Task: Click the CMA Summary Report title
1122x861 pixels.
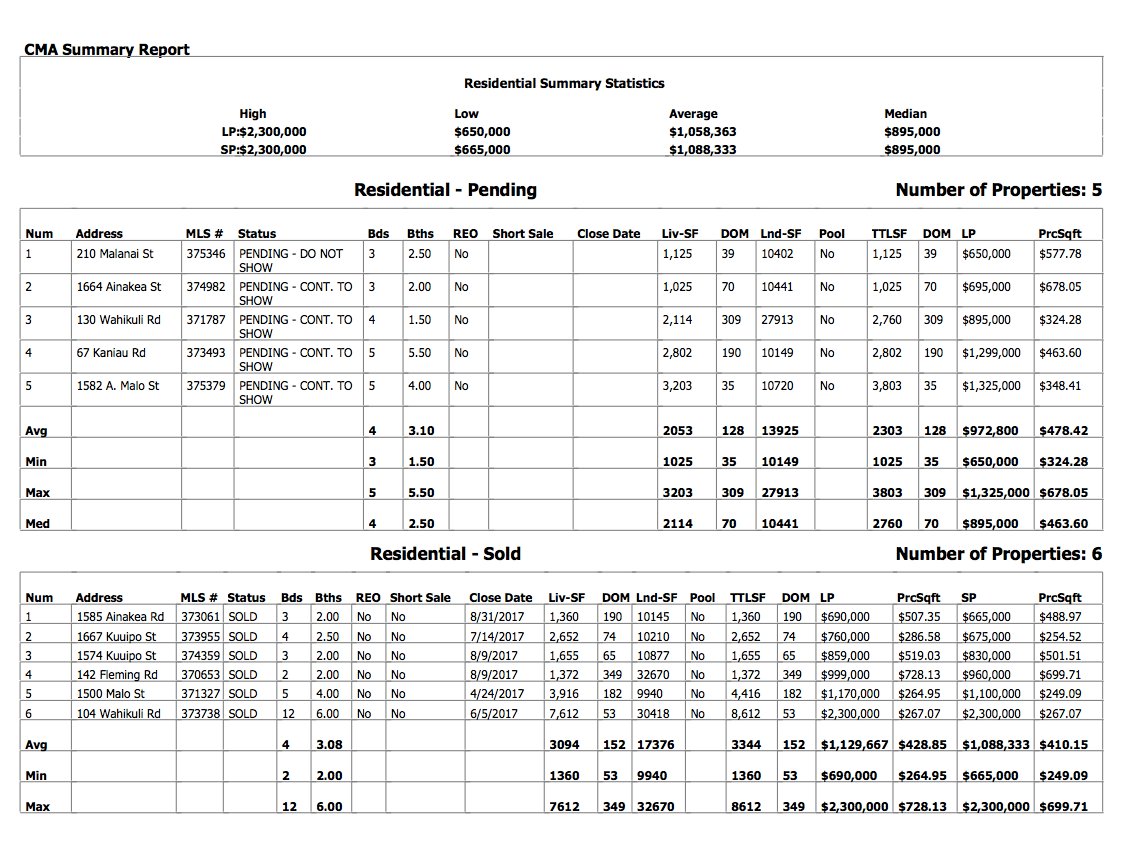Action: pos(107,50)
